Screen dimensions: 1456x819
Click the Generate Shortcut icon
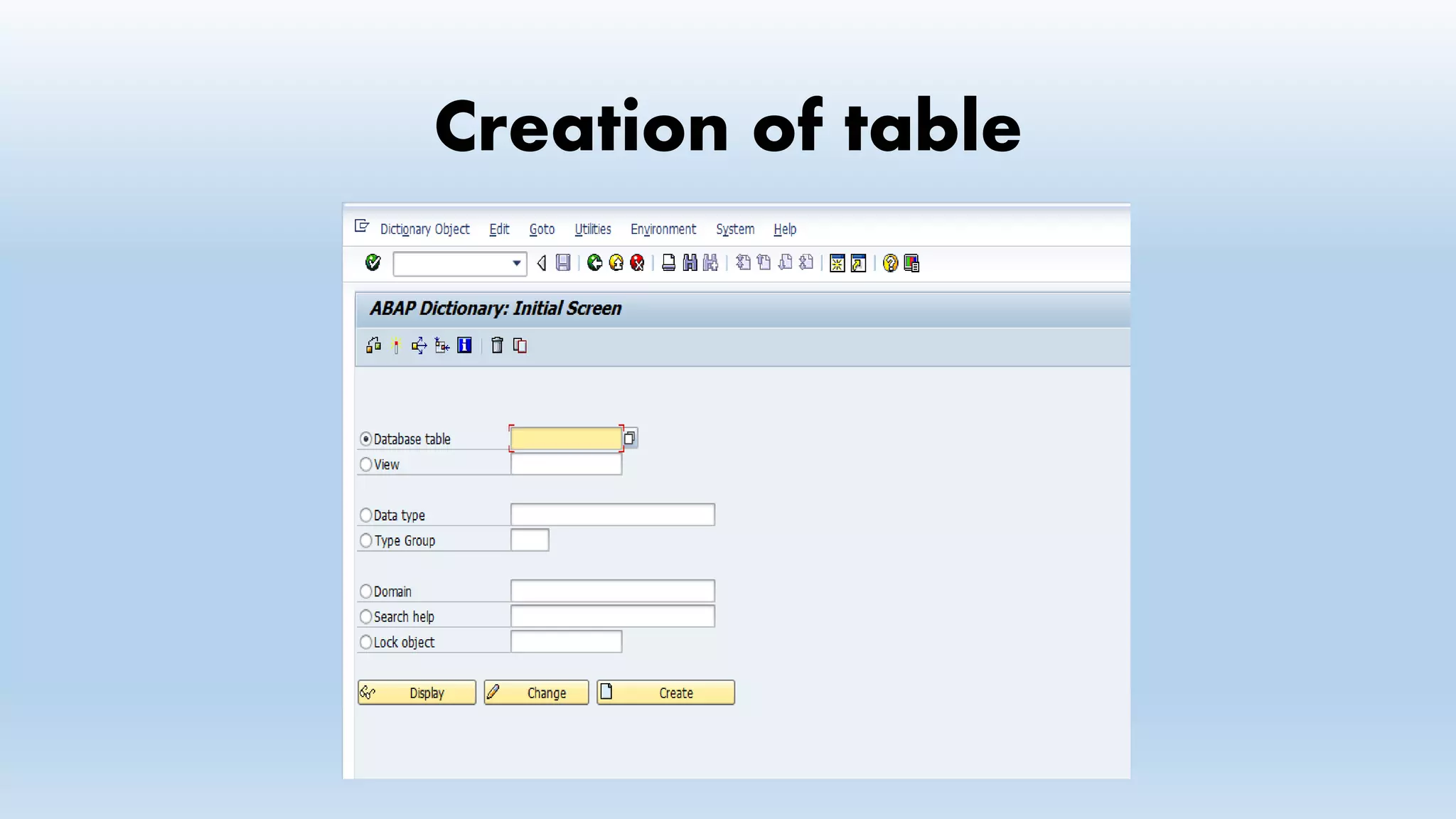click(859, 264)
